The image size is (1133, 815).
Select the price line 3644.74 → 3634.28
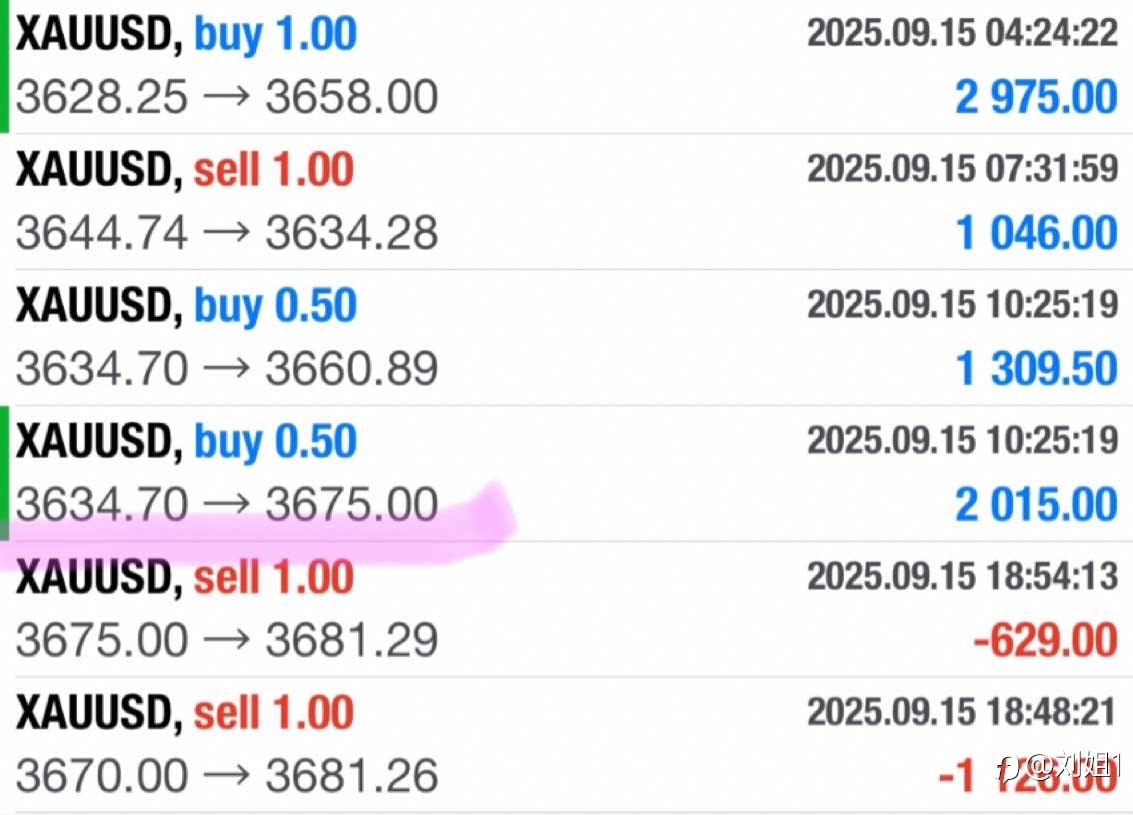point(227,233)
